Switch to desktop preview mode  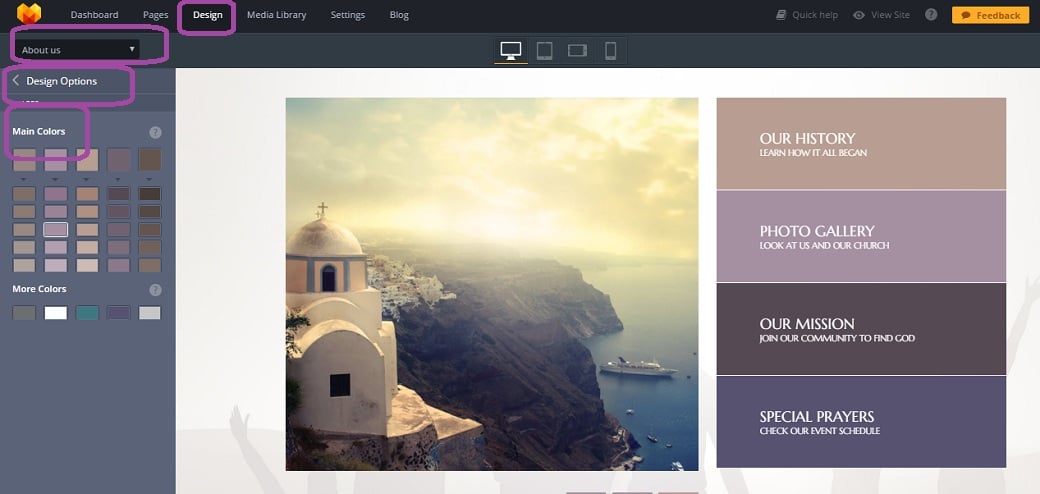(x=511, y=50)
